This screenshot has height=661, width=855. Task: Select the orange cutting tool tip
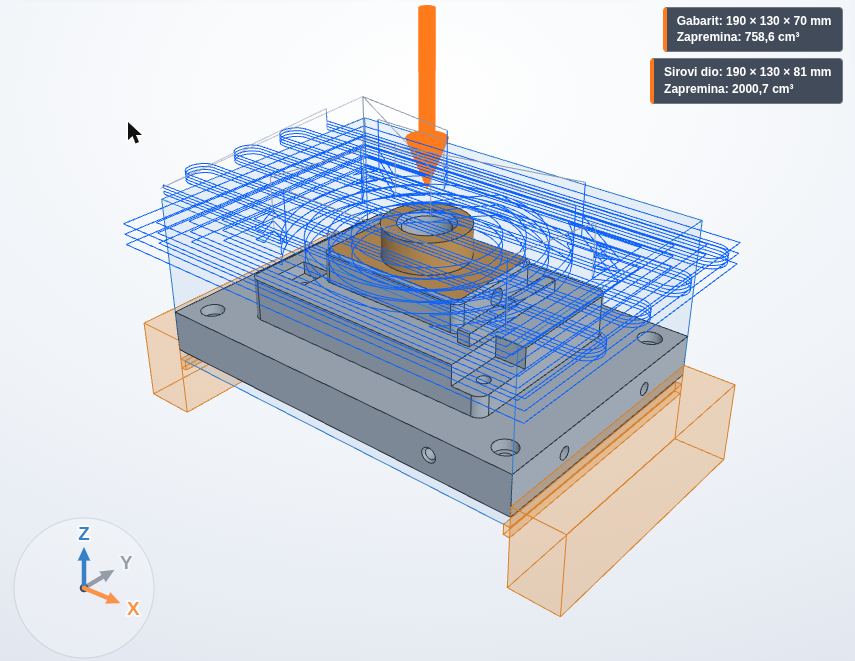[426, 157]
